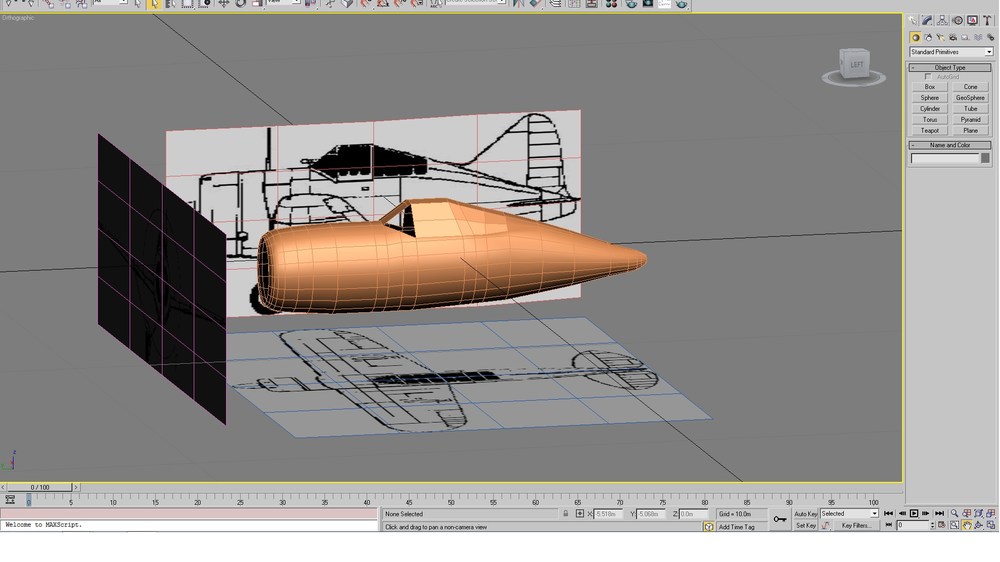1000x562 pixels.
Task: Open the Selected key filter dropdown
Action: (x=849, y=514)
